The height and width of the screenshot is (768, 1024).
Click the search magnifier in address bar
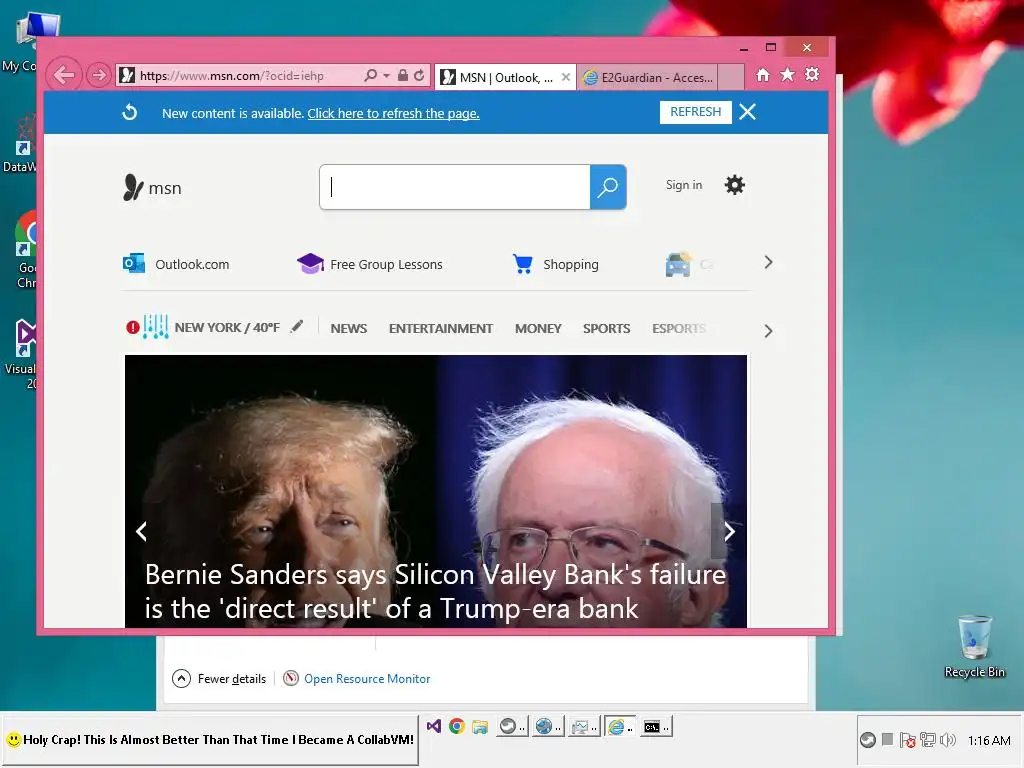pyautogui.click(x=370, y=75)
